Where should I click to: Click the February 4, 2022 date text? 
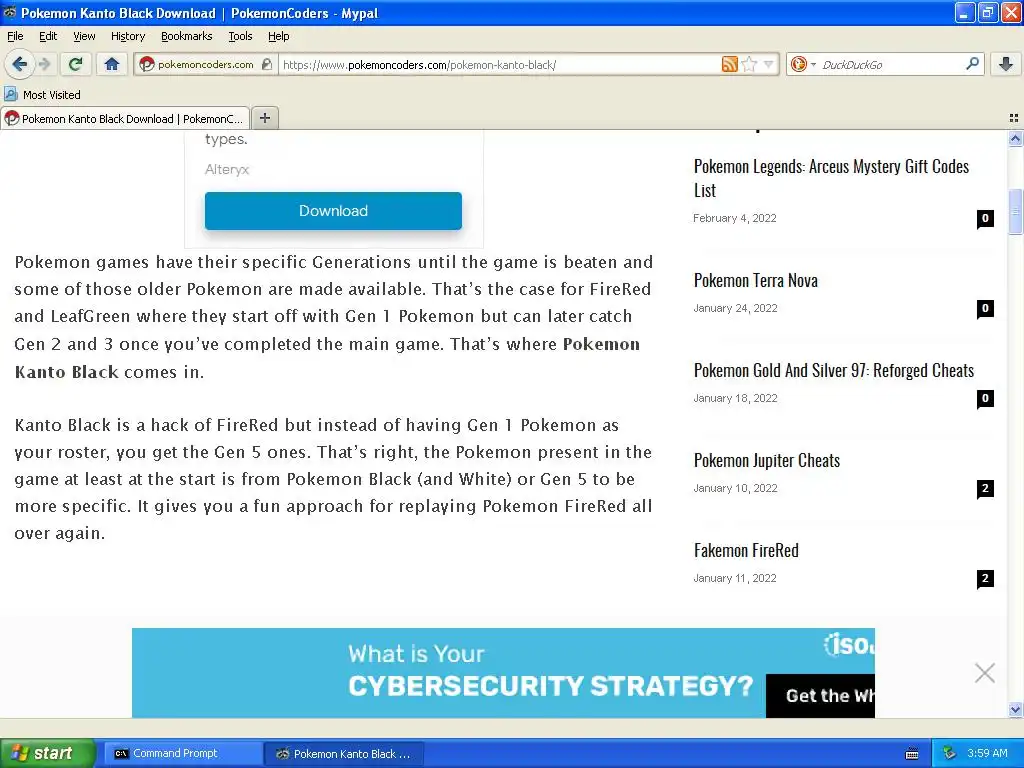tap(735, 218)
